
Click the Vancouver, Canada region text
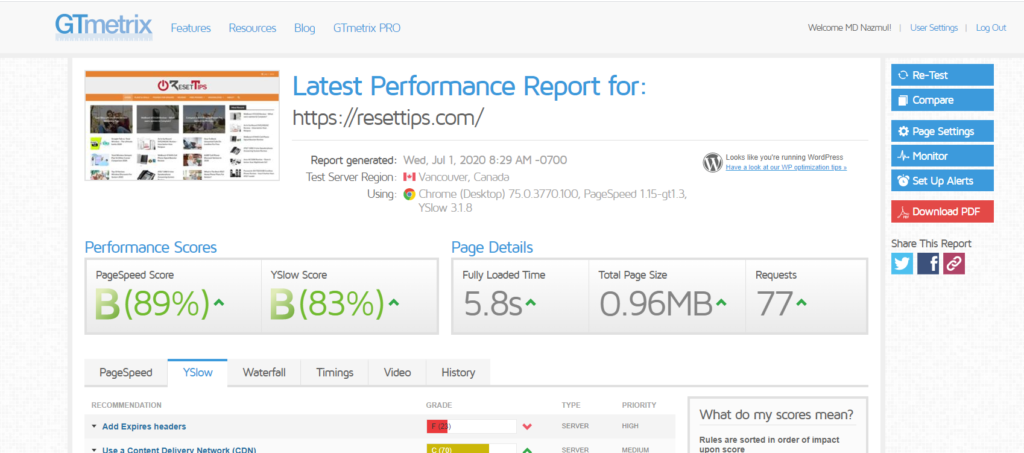pyautogui.click(x=464, y=177)
